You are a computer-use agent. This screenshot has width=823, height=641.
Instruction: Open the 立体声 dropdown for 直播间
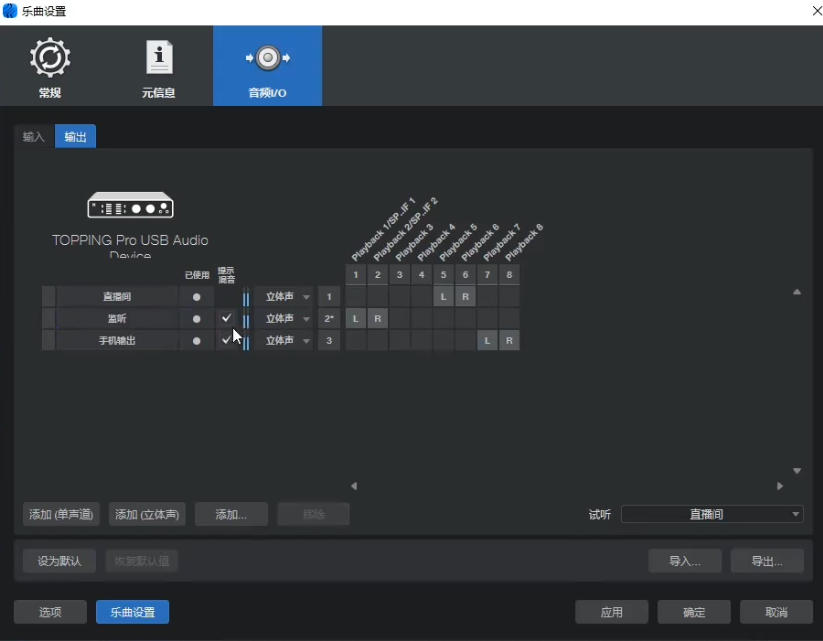tap(283, 296)
